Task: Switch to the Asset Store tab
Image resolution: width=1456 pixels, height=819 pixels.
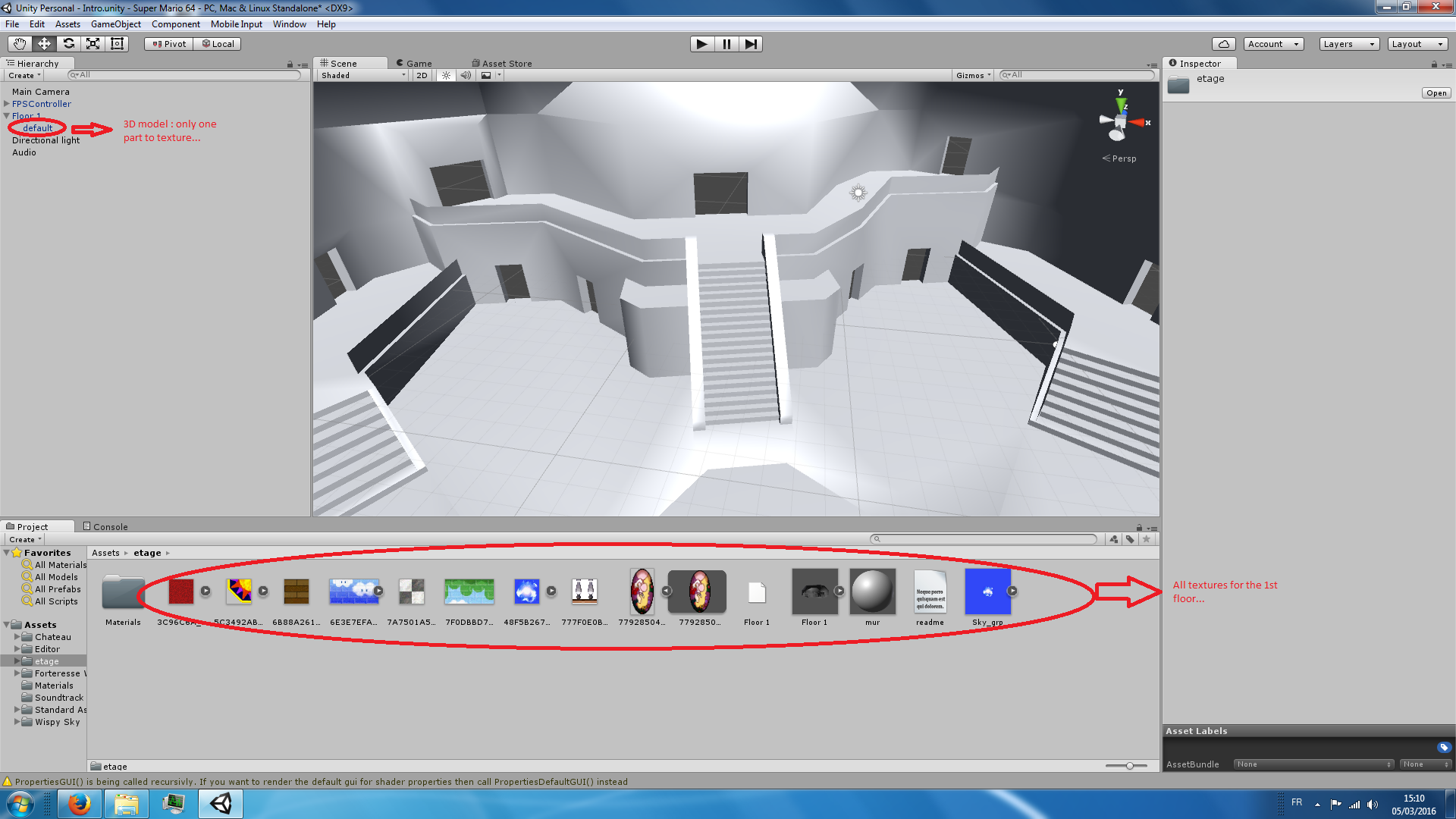Action: pyautogui.click(x=502, y=64)
